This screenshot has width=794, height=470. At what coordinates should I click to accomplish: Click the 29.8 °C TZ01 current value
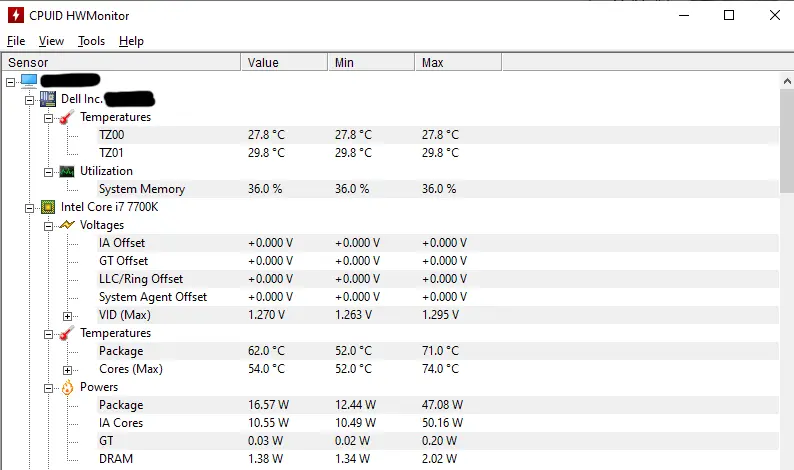click(266, 153)
